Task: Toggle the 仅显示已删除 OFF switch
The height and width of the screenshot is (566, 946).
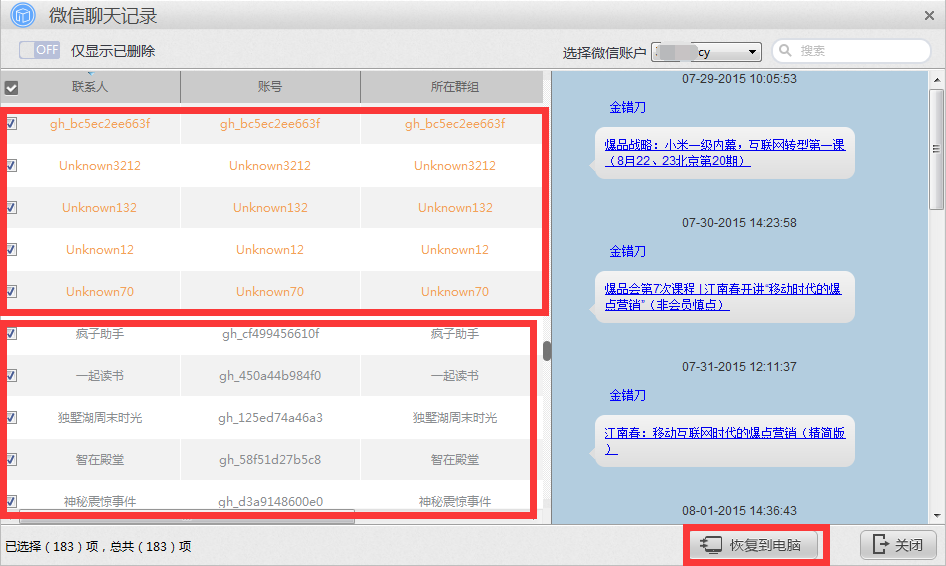Action: point(39,50)
